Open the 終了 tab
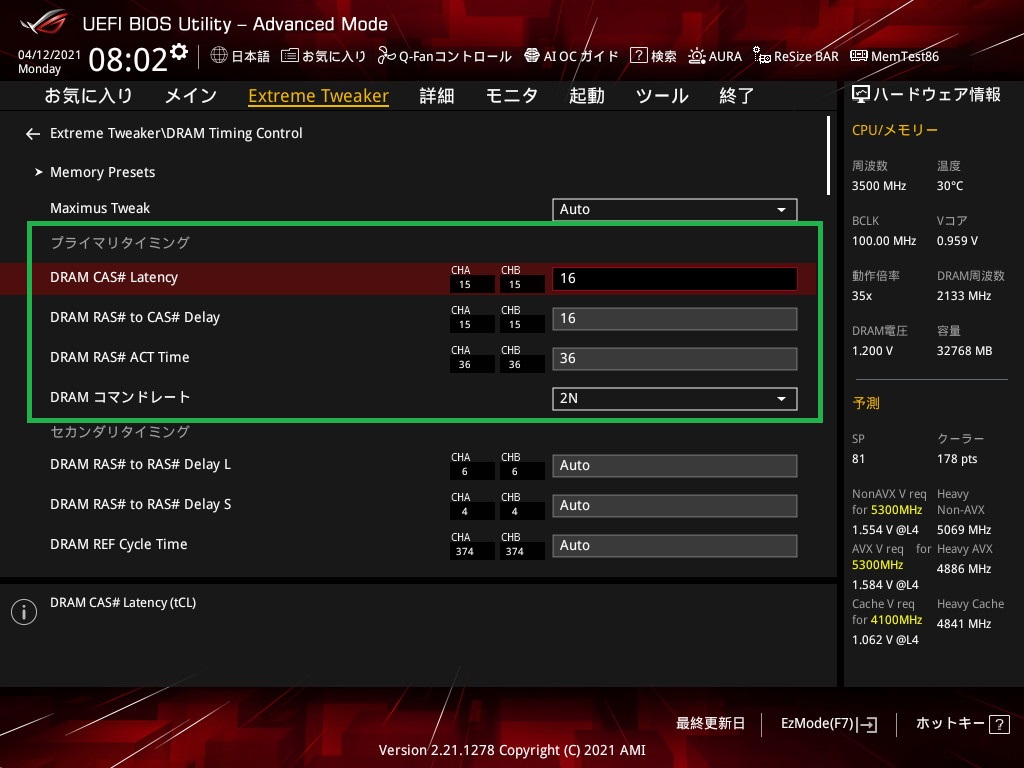1024x768 pixels. pyautogui.click(x=737, y=96)
